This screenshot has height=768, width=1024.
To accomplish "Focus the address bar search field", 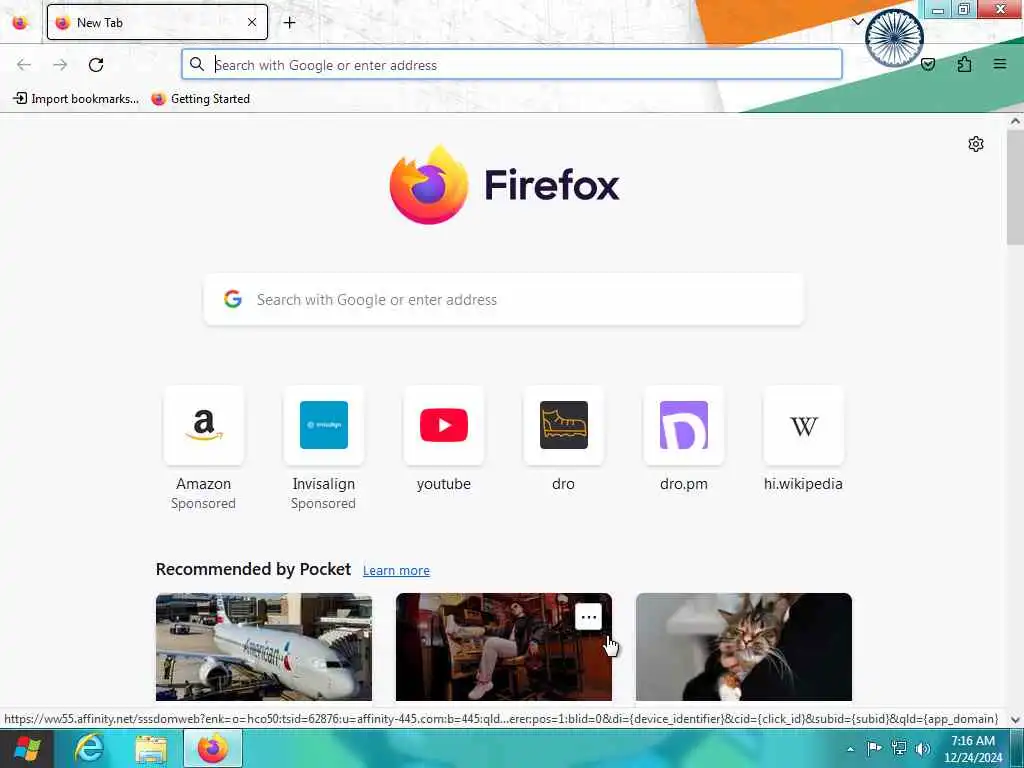I will click(x=511, y=64).
